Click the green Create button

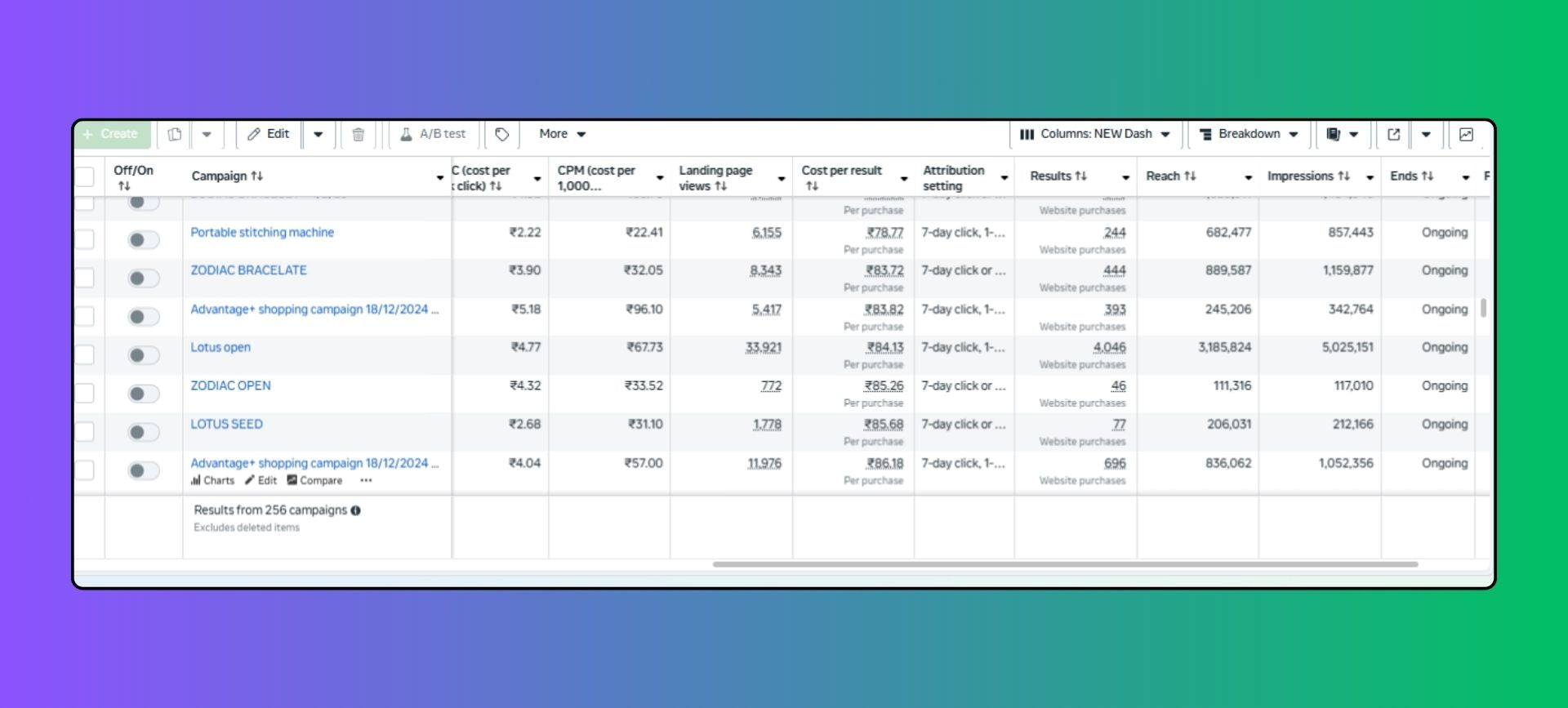pyautogui.click(x=112, y=134)
